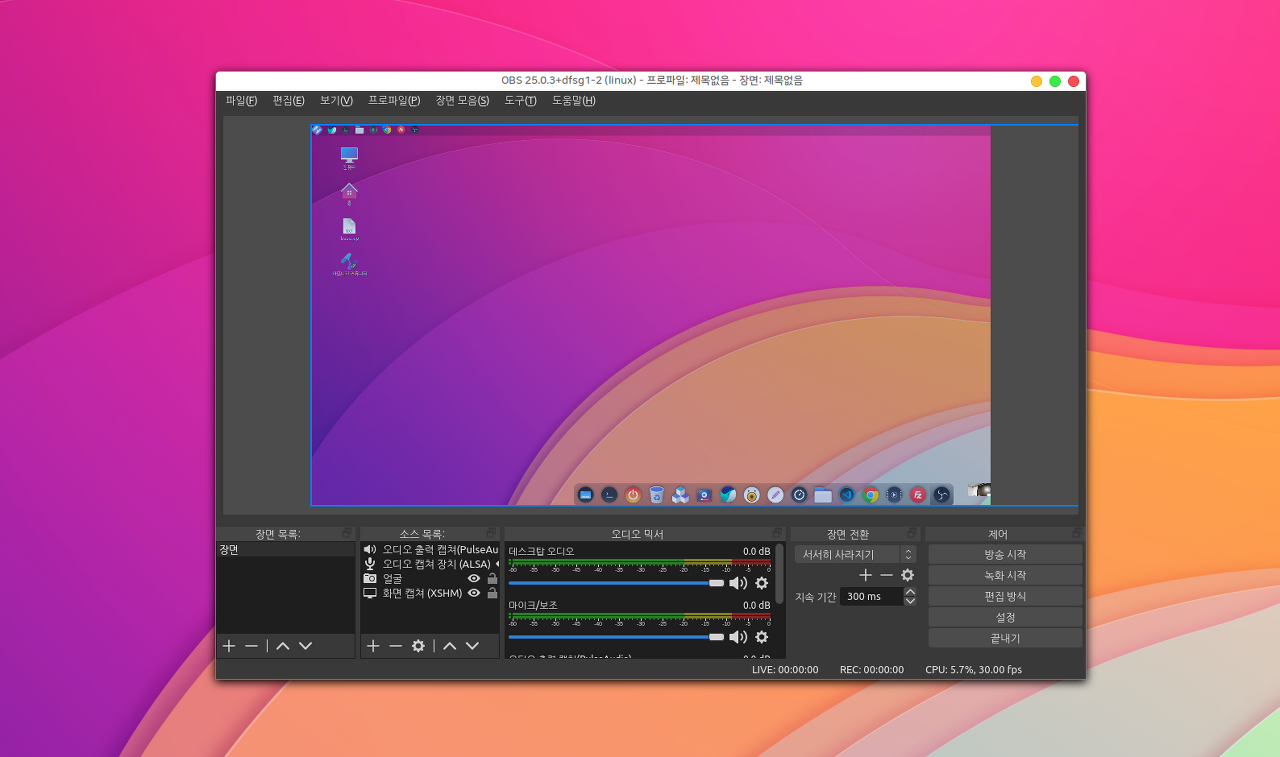Mute 데스크탑 오디오 with the speaker icon
This screenshot has width=1280, height=757.
738,583
